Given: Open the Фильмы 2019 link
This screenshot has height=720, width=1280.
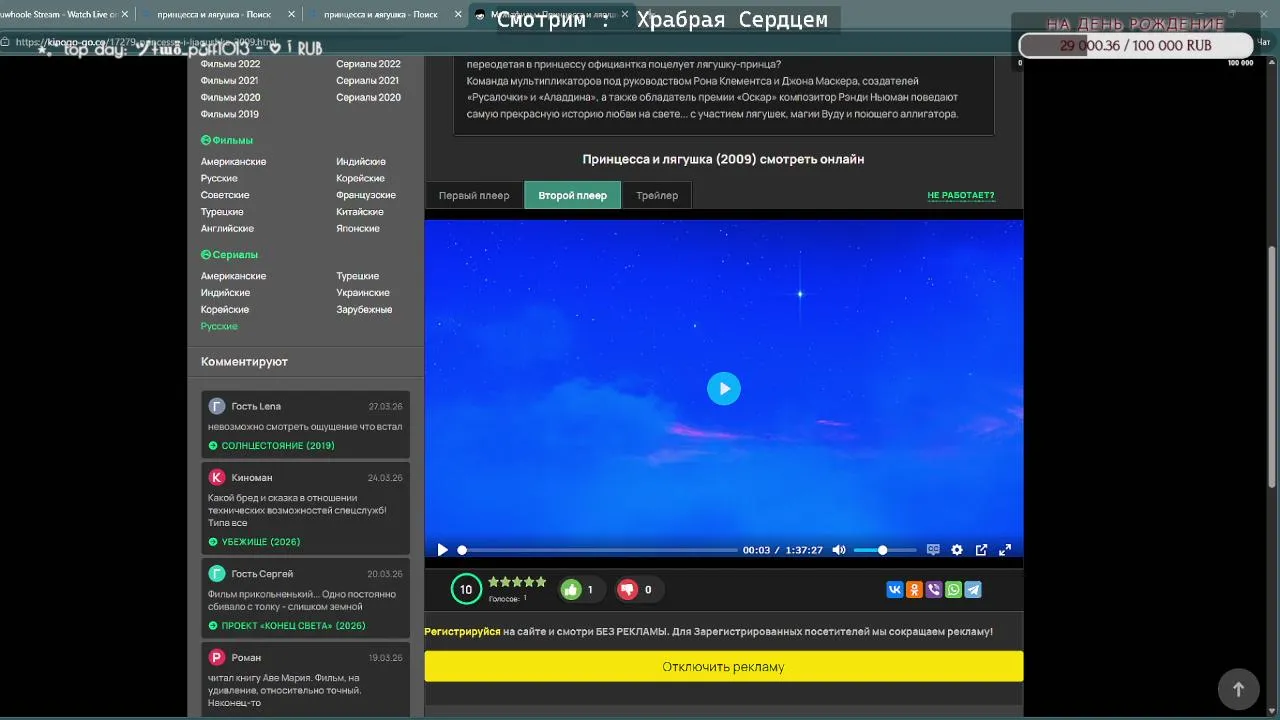Looking at the screenshot, I should [229, 114].
